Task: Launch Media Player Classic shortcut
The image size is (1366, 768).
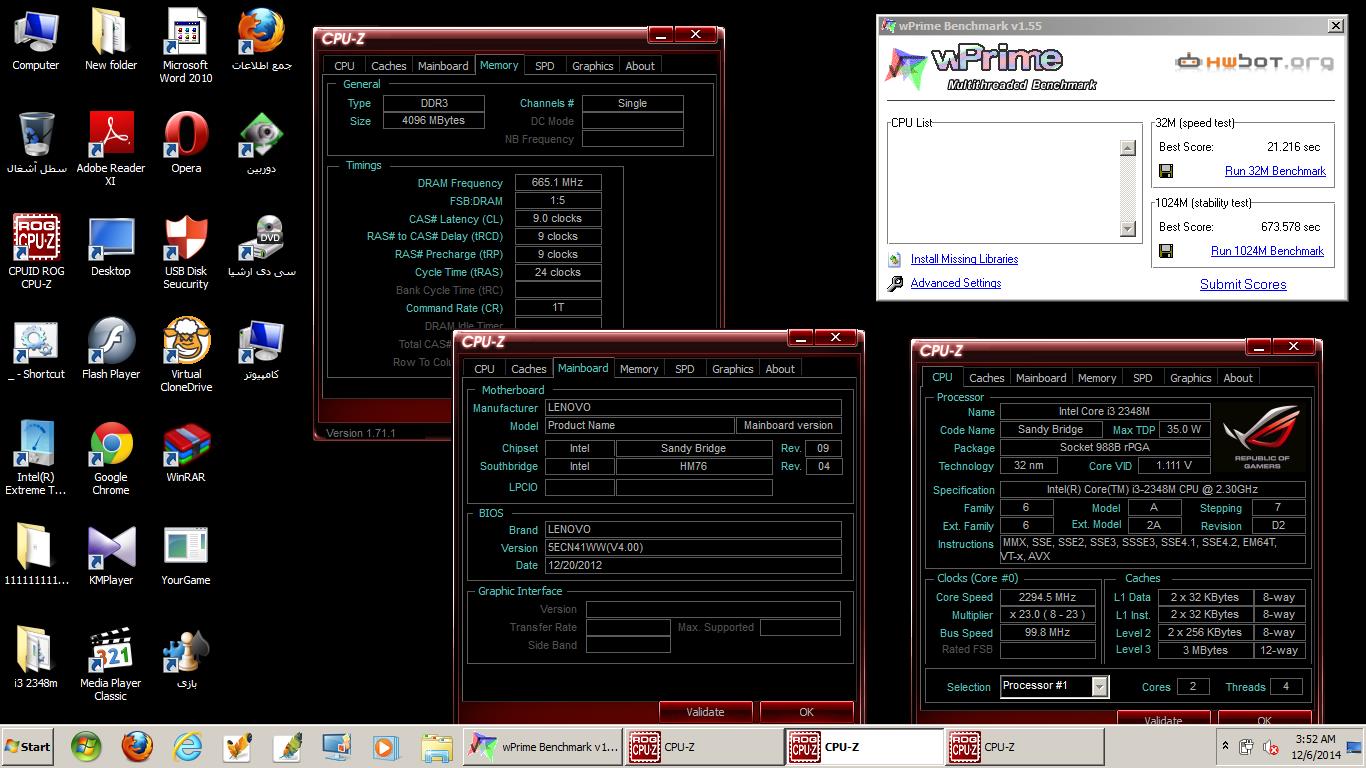Action: (x=111, y=664)
